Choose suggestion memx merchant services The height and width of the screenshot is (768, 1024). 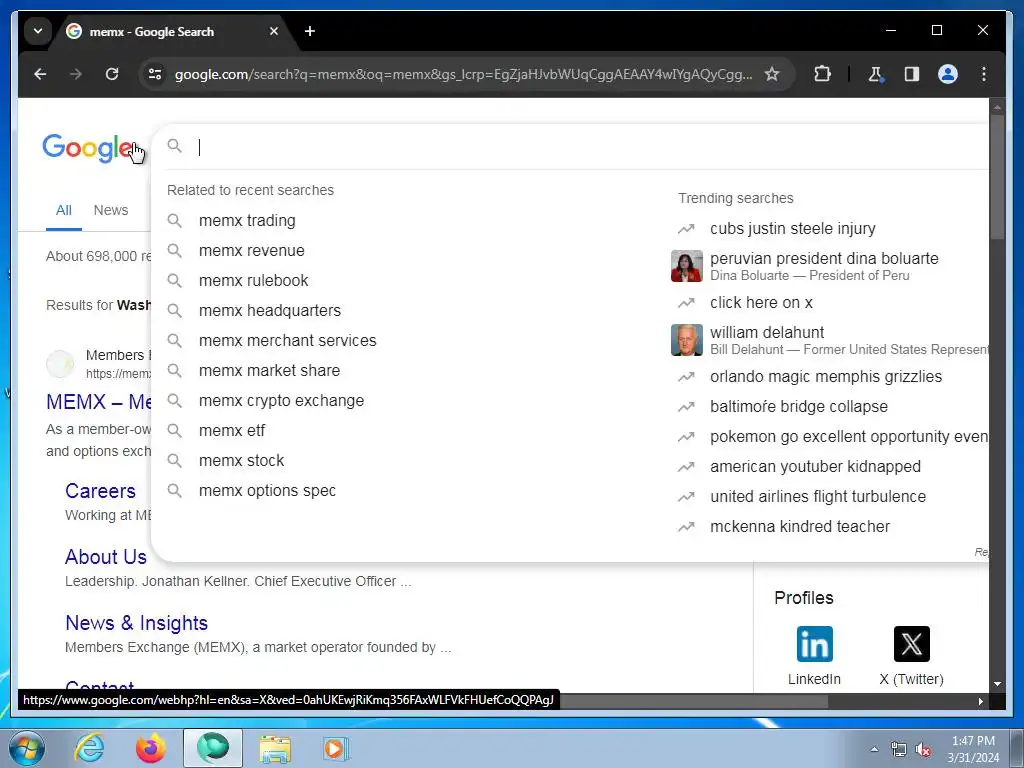pos(287,341)
